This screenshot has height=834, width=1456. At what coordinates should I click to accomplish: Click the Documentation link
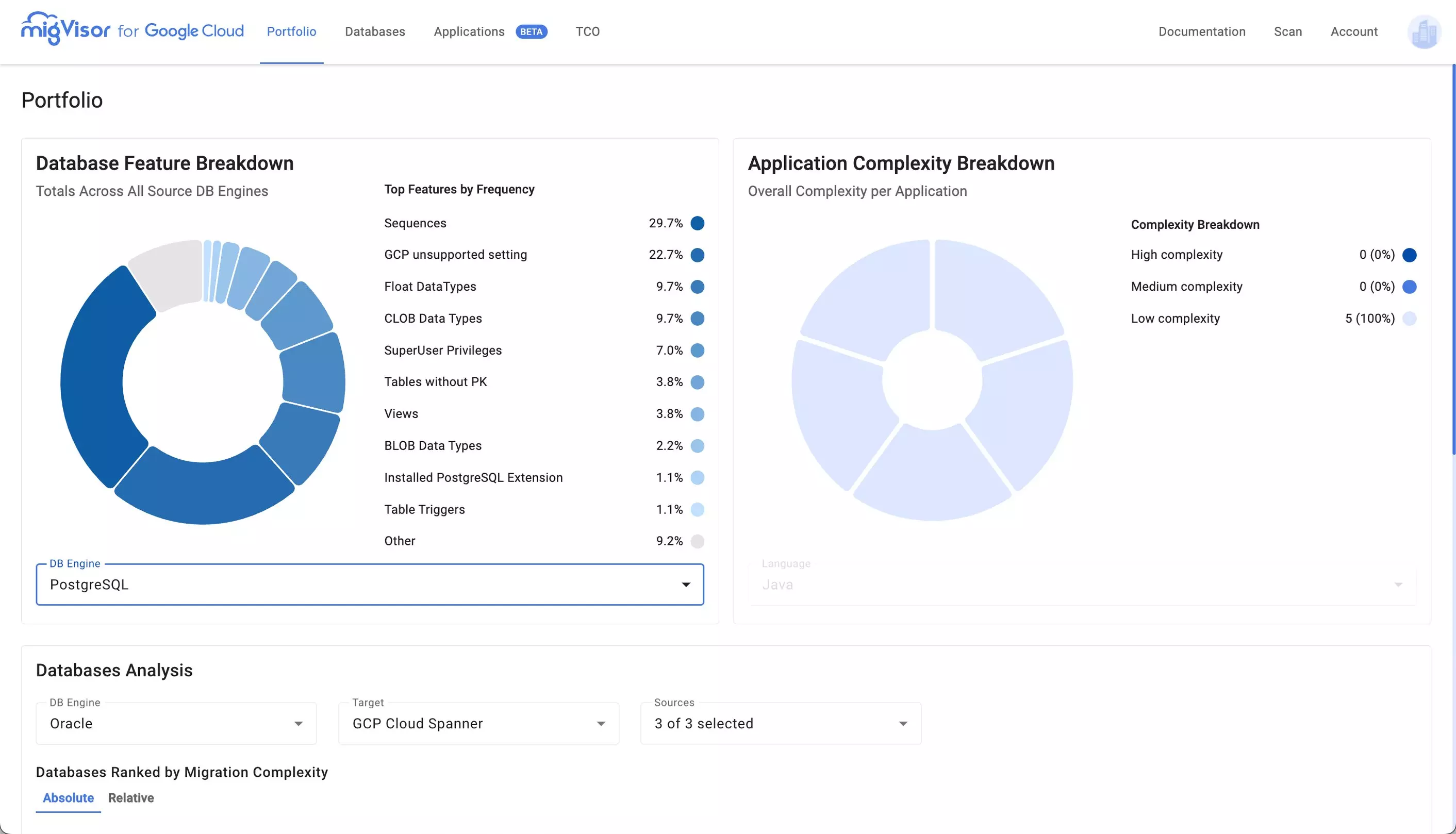[x=1202, y=31]
